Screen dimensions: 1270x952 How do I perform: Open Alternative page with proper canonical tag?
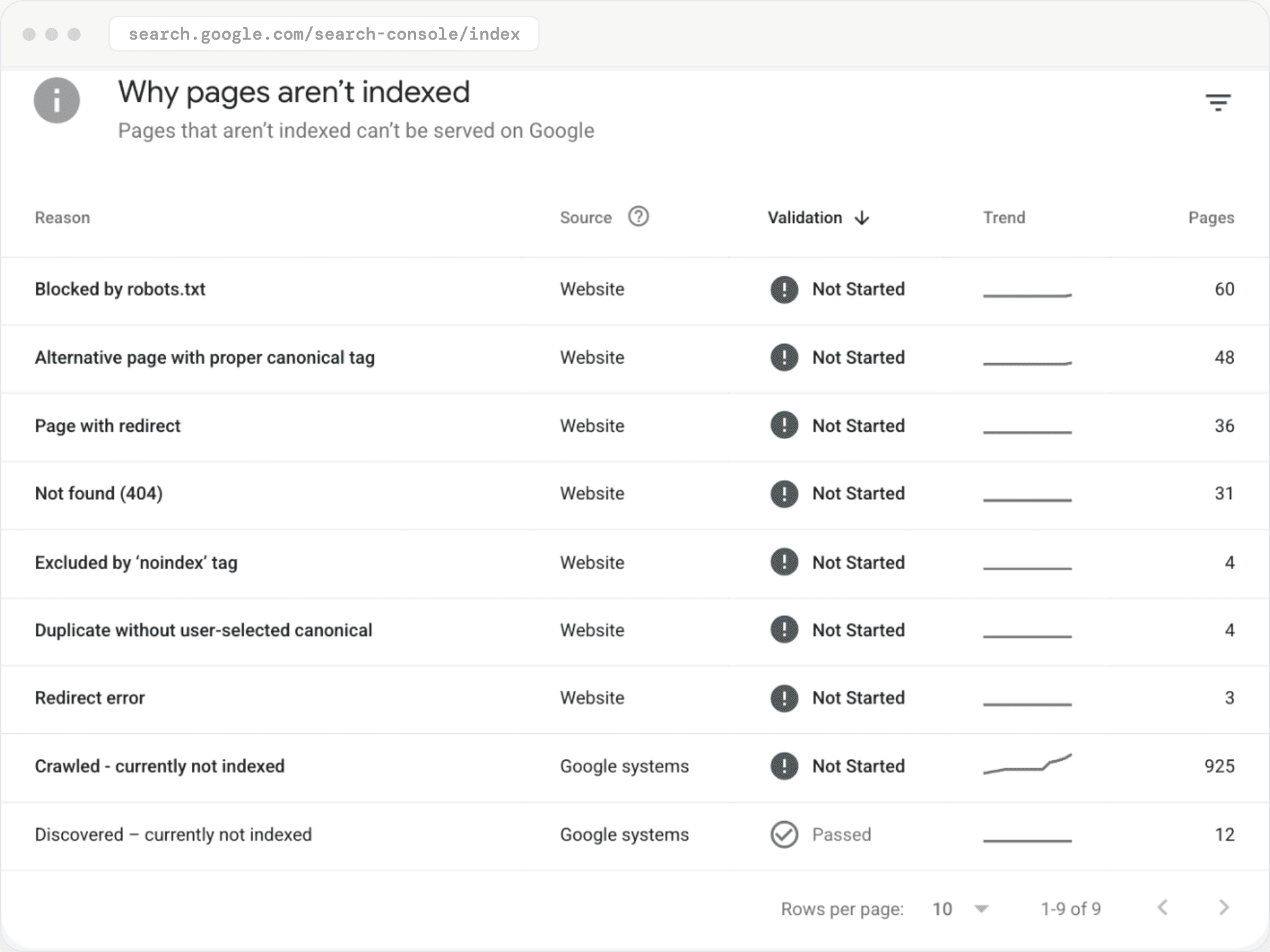pos(204,358)
